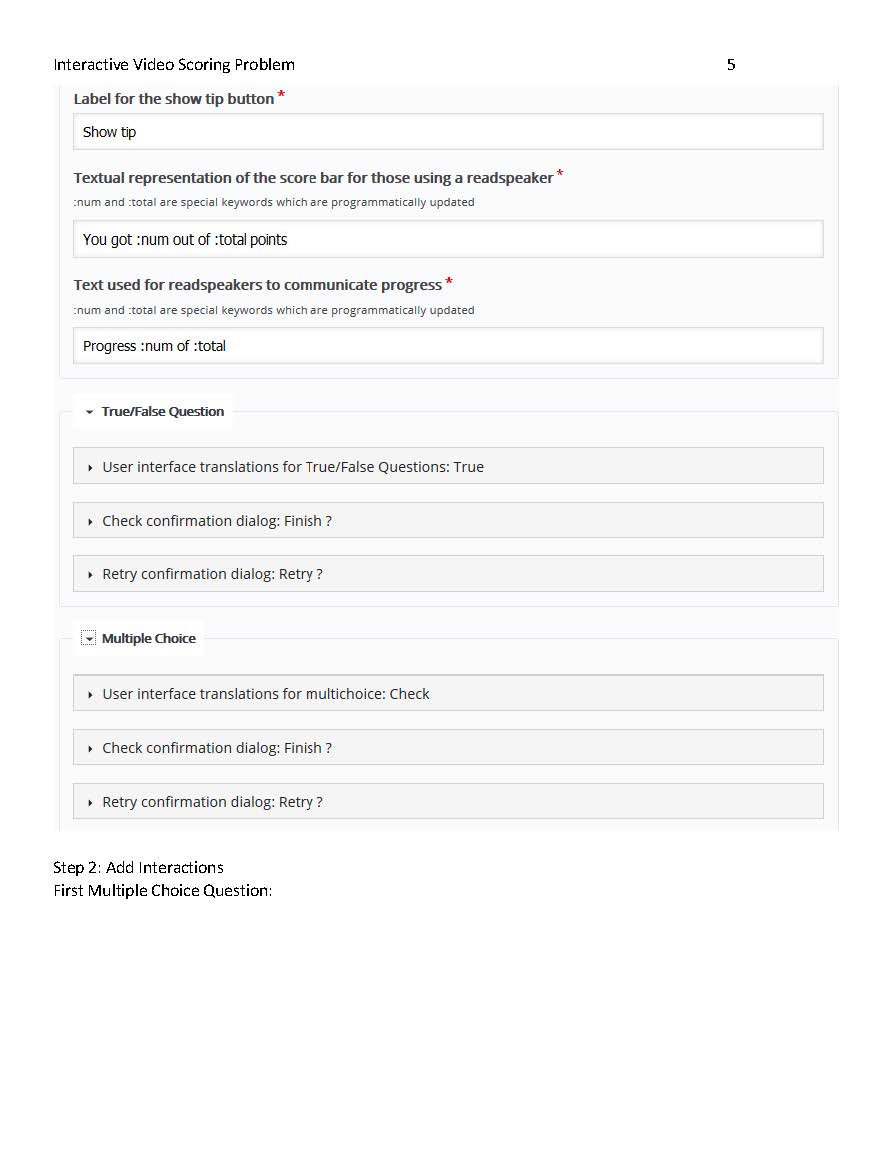Expand User interface translations for True/False Questions
This screenshot has width=893, height=1166.
448,466
